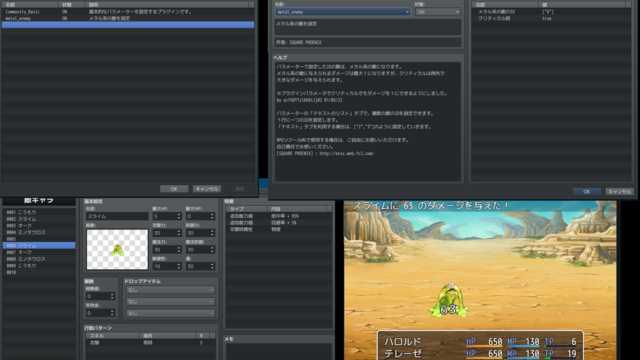Click the true value of クリティカル時

click(547, 18)
